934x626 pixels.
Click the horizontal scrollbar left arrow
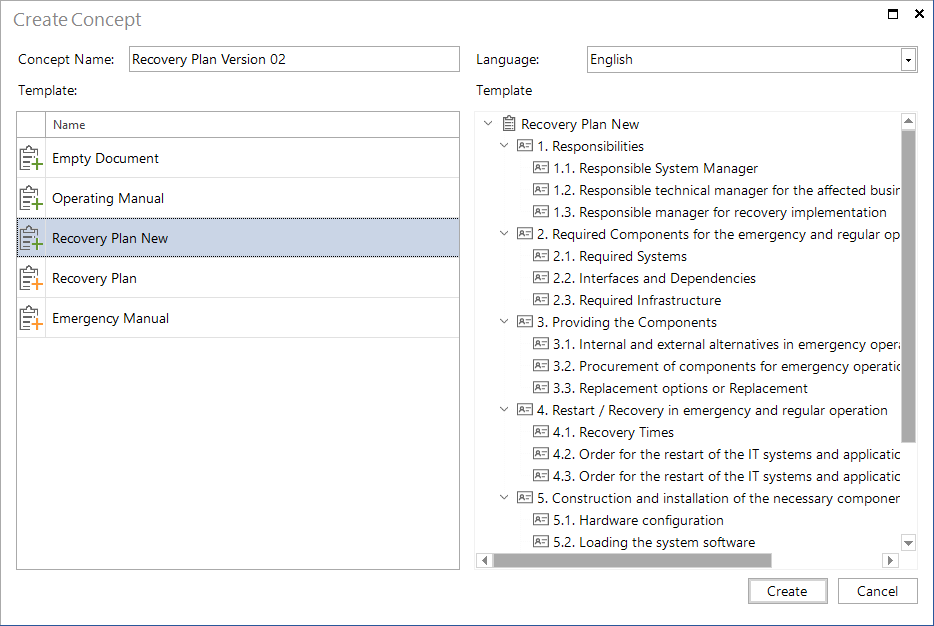tap(485, 560)
